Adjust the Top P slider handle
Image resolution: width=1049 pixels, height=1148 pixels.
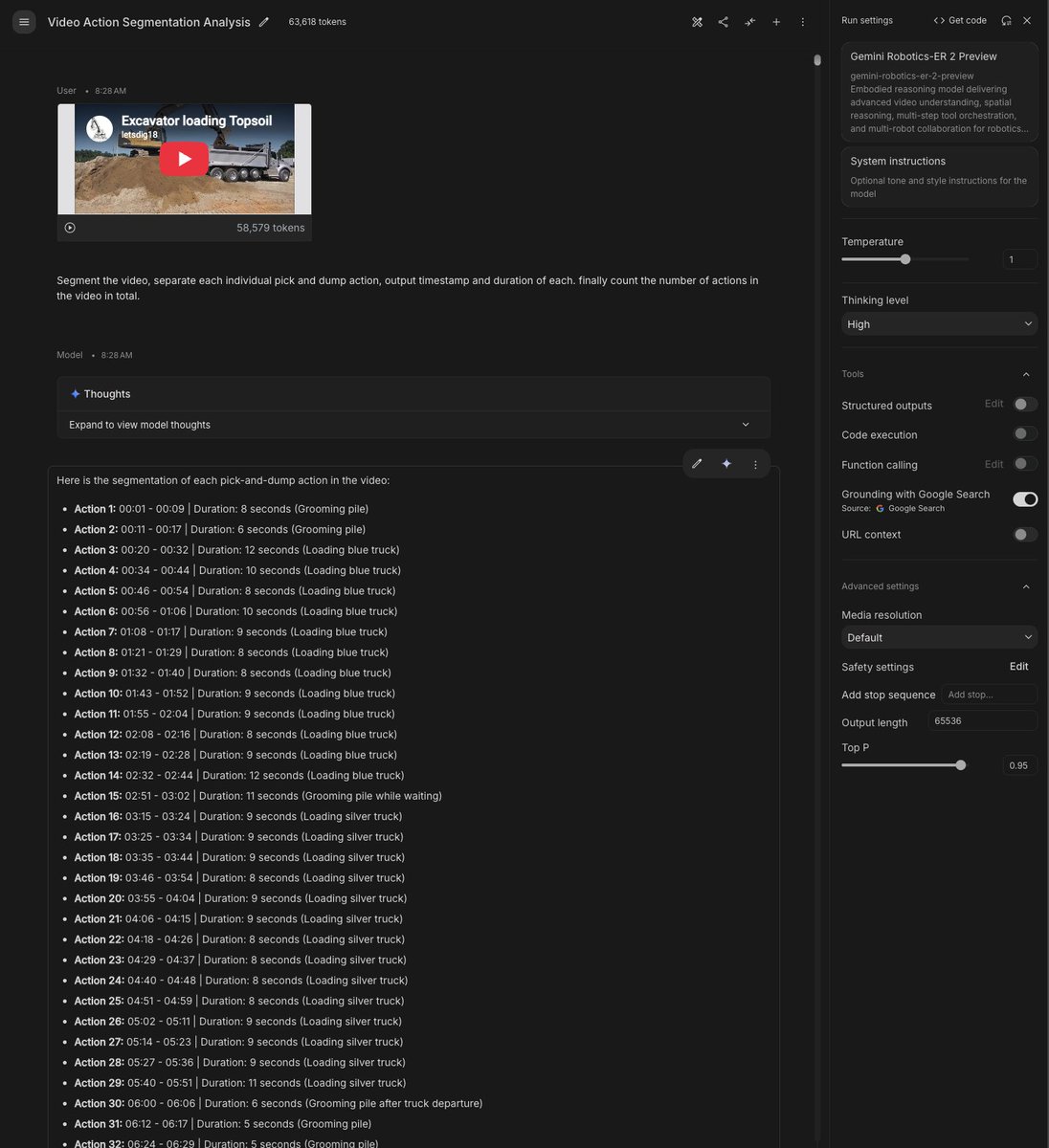pyautogui.click(x=961, y=765)
